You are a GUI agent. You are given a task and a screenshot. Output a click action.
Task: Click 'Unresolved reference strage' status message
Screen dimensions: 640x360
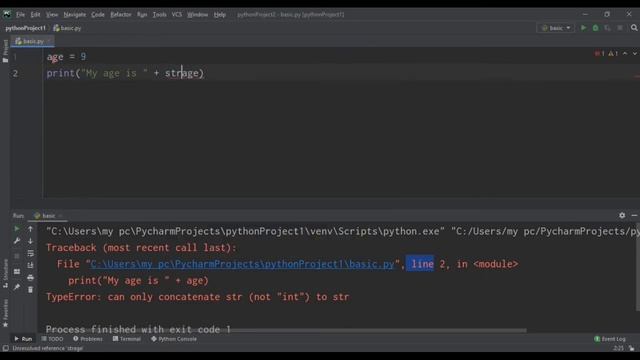pyautogui.click(x=48, y=348)
